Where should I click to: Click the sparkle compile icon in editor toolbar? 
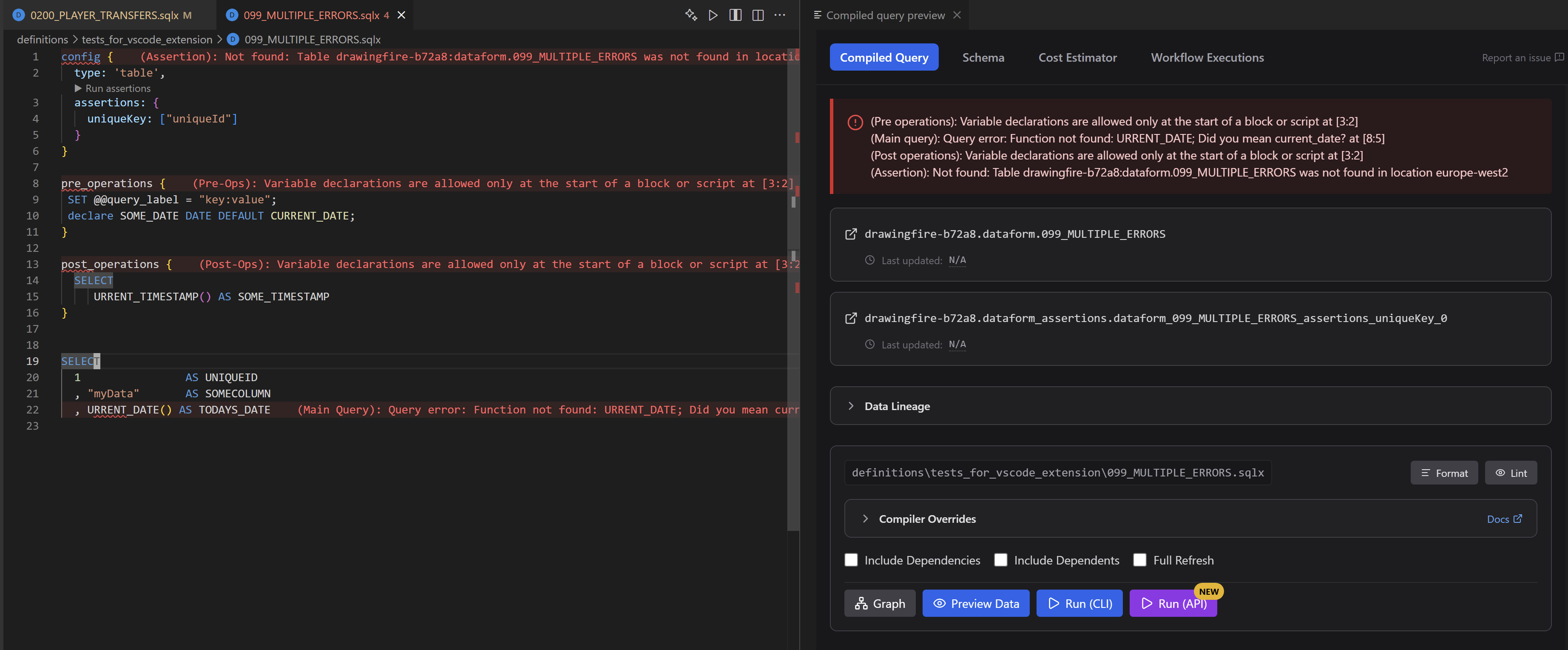[x=691, y=15]
